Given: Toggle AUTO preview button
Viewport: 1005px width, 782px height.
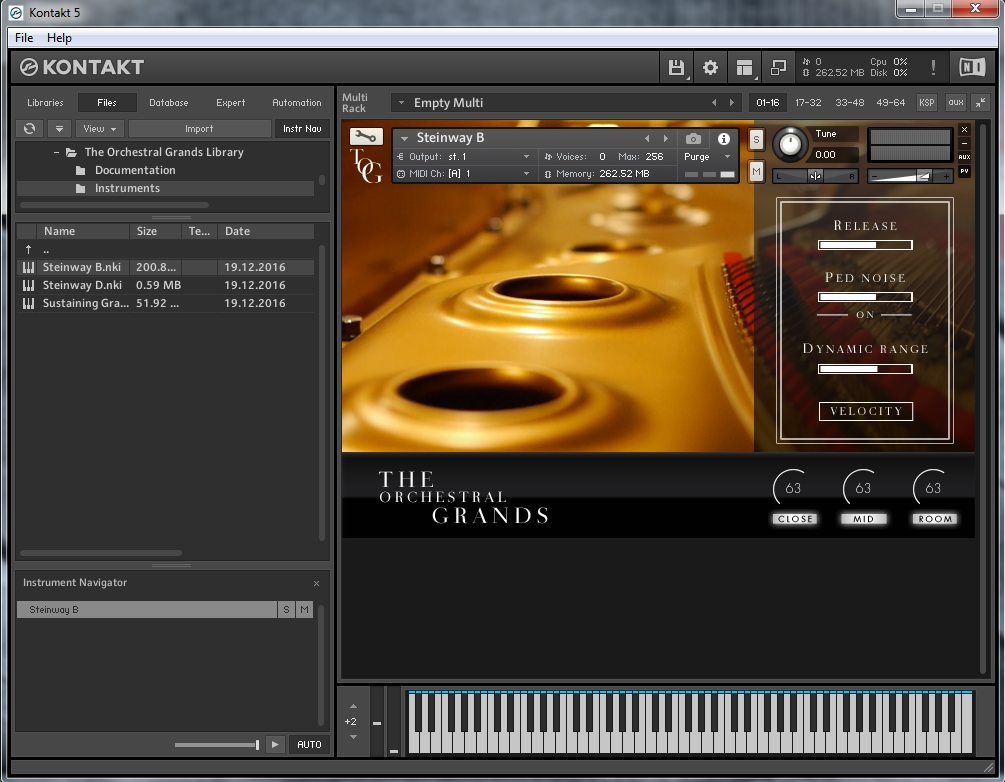Looking at the screenshot, I should tap(309, 744).
